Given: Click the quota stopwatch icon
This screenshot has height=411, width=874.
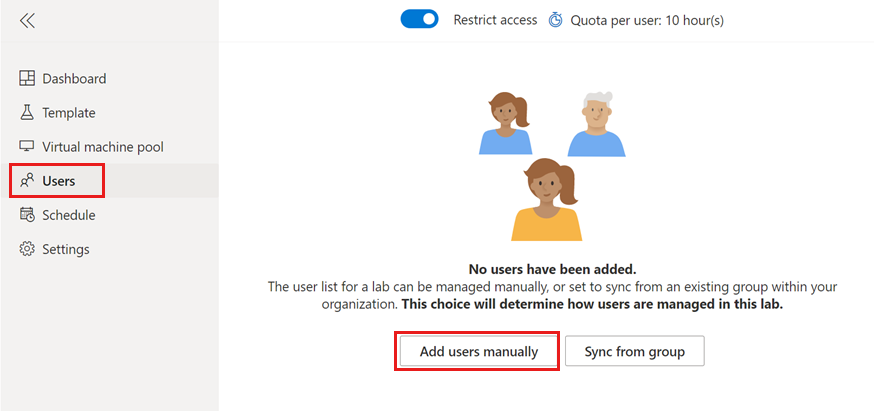Looking at the screenshot, I should pos(556,21).
